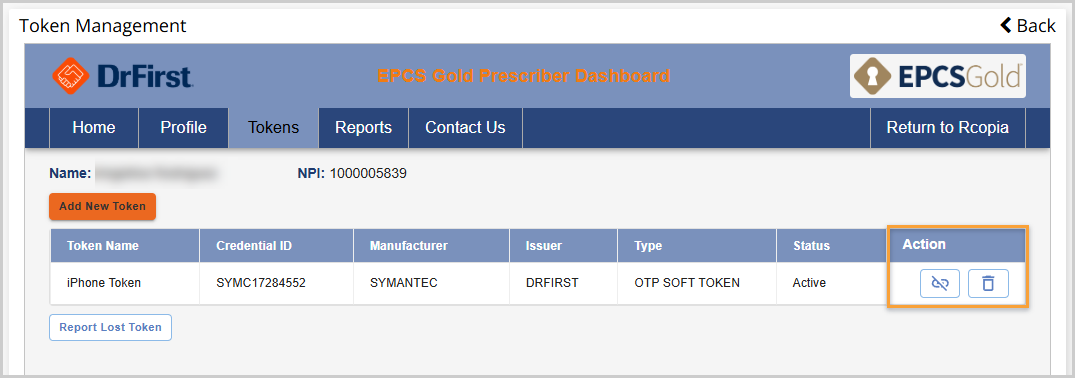Open the Reports tab
Viewport: 1075px width, 378px height.
(363, 128)
